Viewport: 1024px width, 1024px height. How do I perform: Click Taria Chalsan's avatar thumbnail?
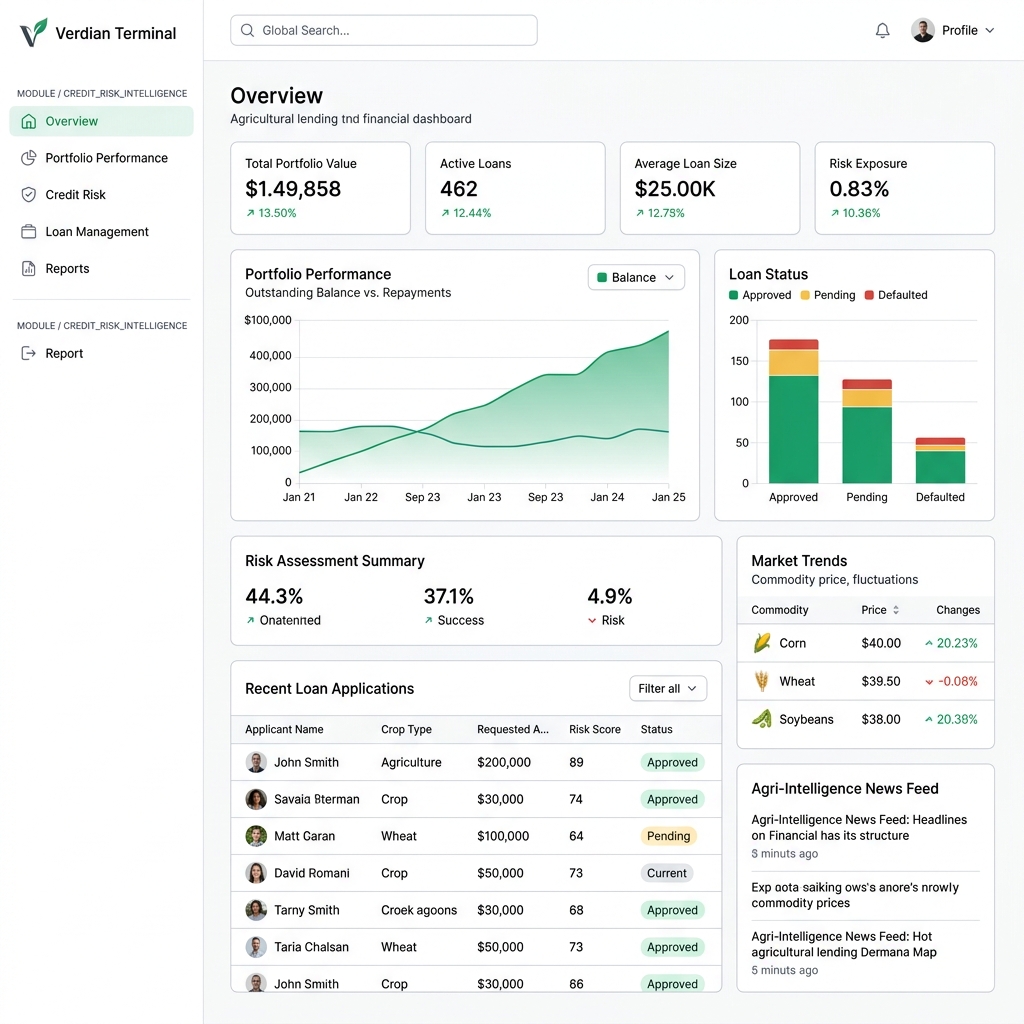point(256,947)
